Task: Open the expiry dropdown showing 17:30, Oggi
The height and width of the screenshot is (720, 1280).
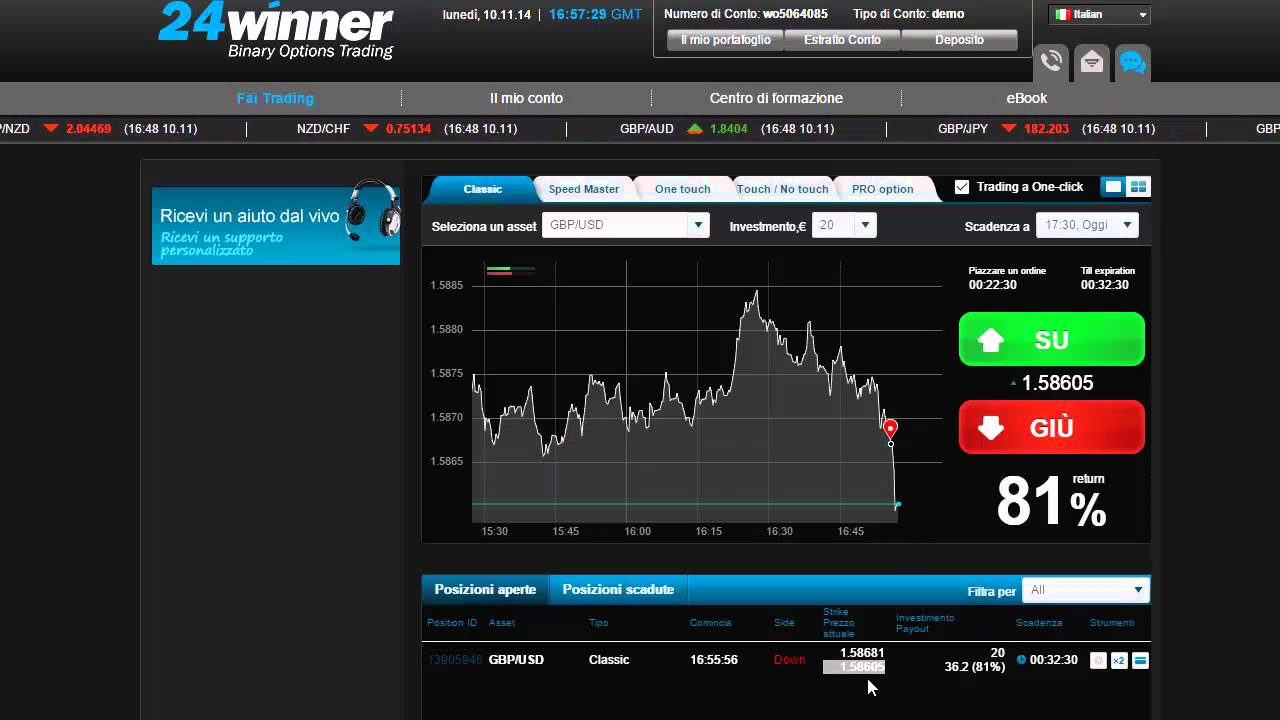Action: [x=1087, y=225]
